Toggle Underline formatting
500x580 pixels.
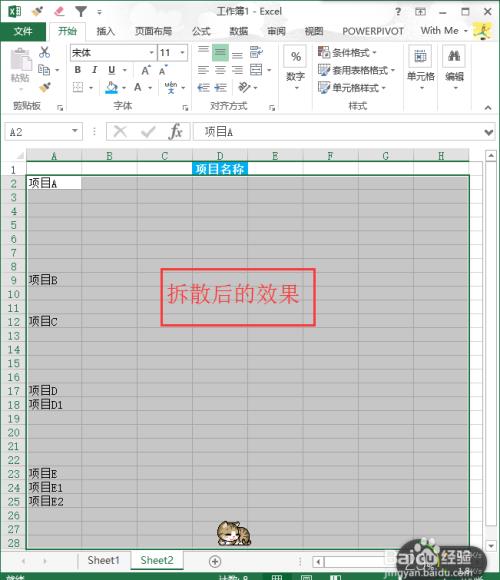coord(112,70)
